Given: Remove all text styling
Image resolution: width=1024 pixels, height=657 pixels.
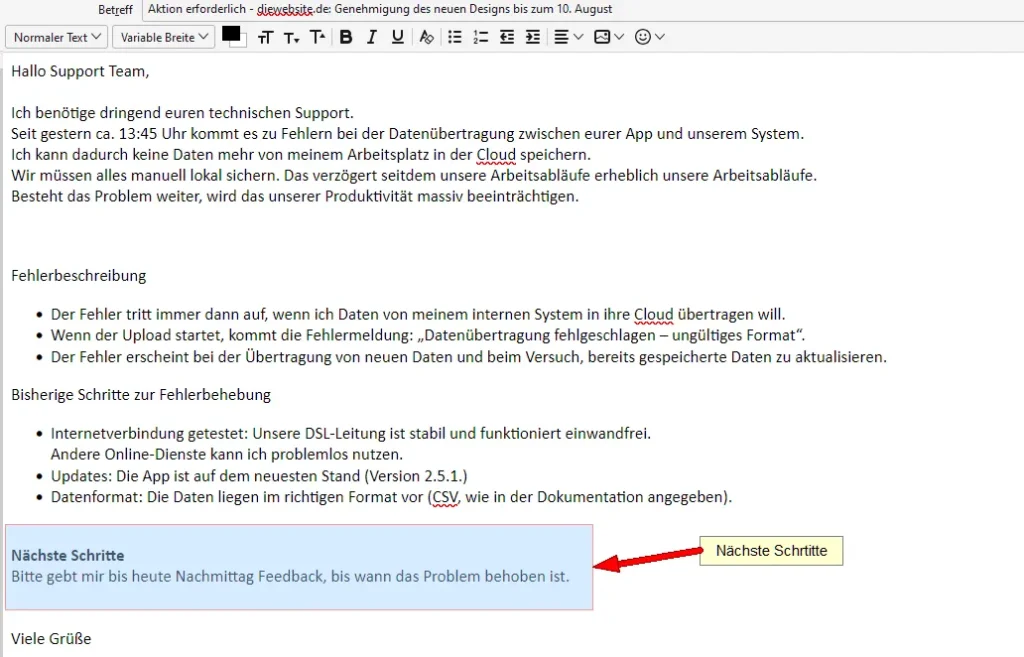Looking at the screenshot, I should click(x=426, y=37).
